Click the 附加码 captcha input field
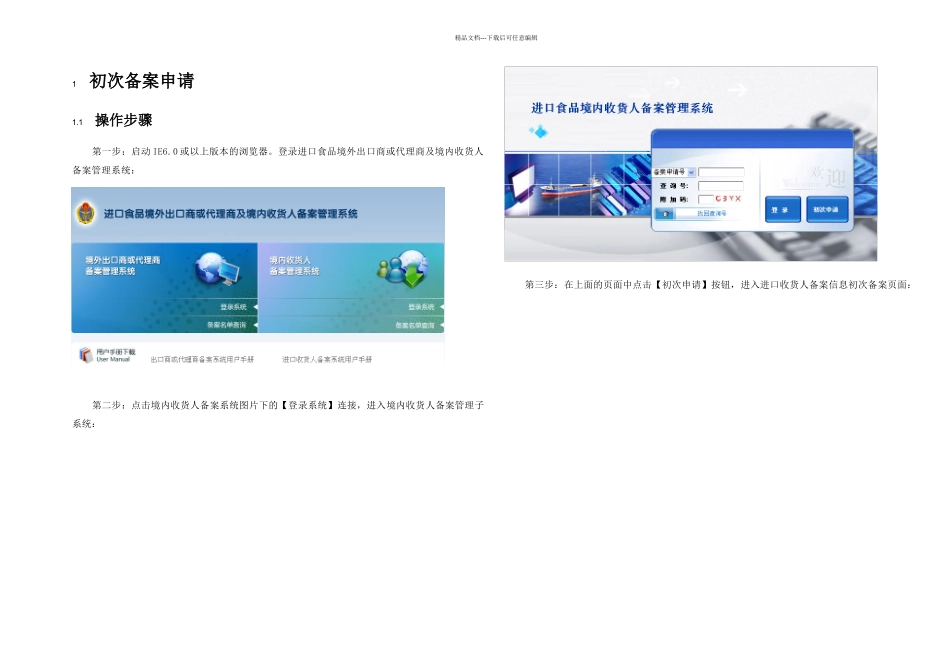950x672 pixels. click(706, 199)
